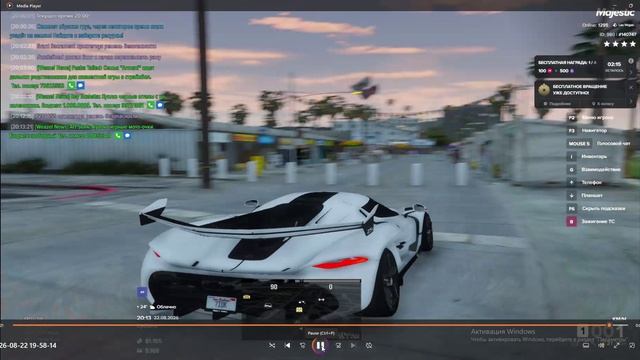Pause the video playback
The height and width of the screenshot is (360, 640).
(320, 346)
